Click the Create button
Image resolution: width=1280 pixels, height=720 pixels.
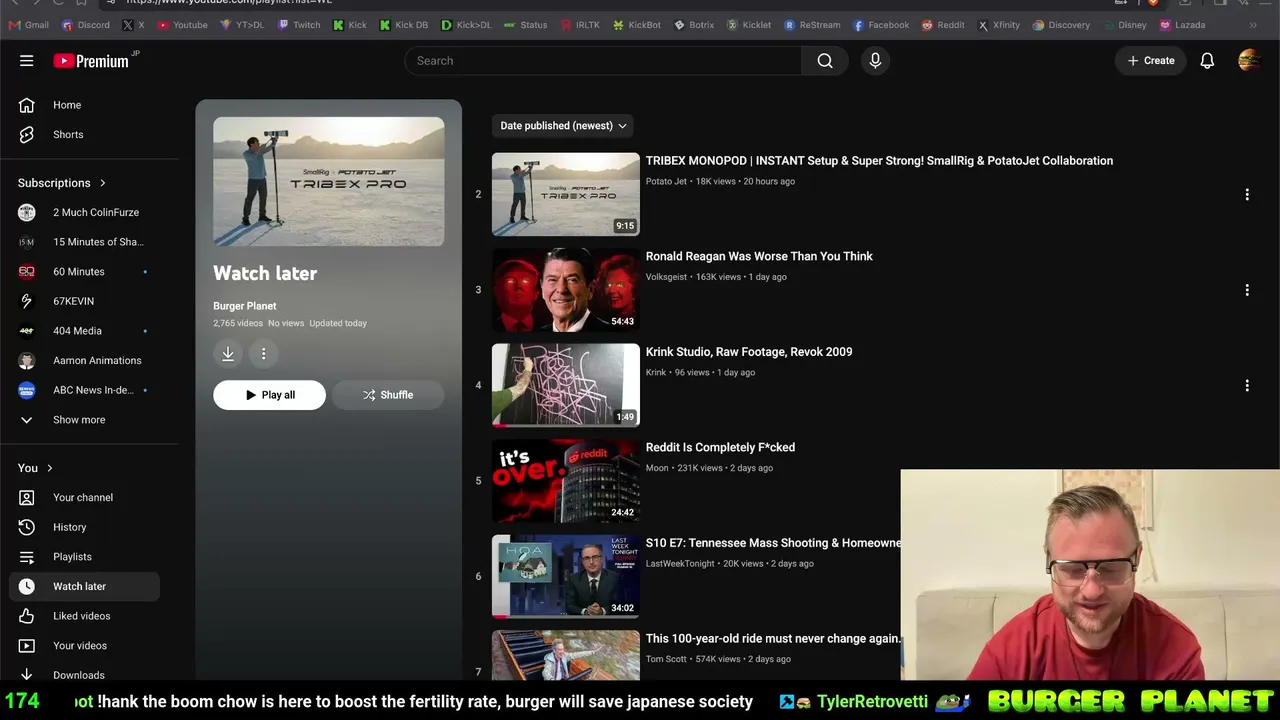[x=1151, y=61]
